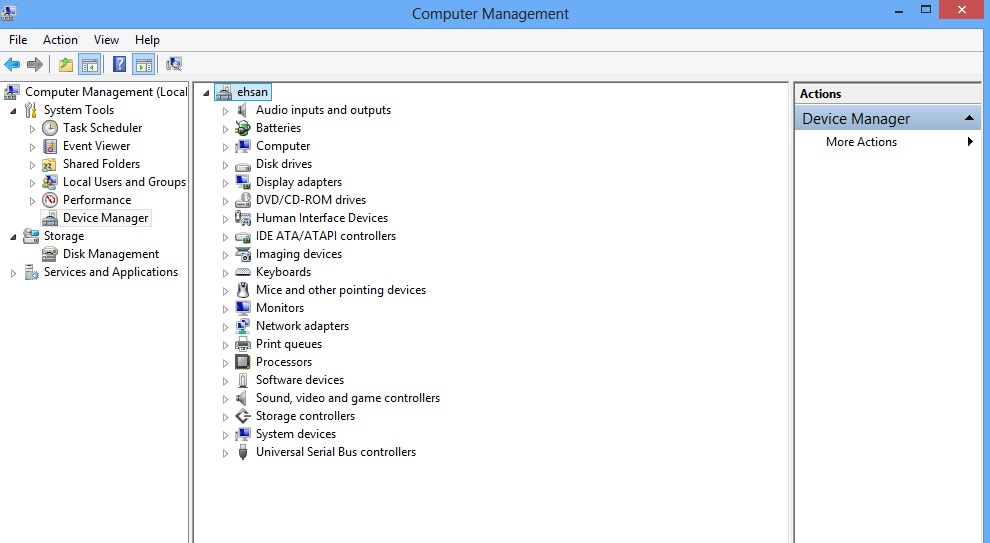This screenshot has width=990, height=543.
Task: Select Disk Management under Storage
Action: (x=110, y=254)
